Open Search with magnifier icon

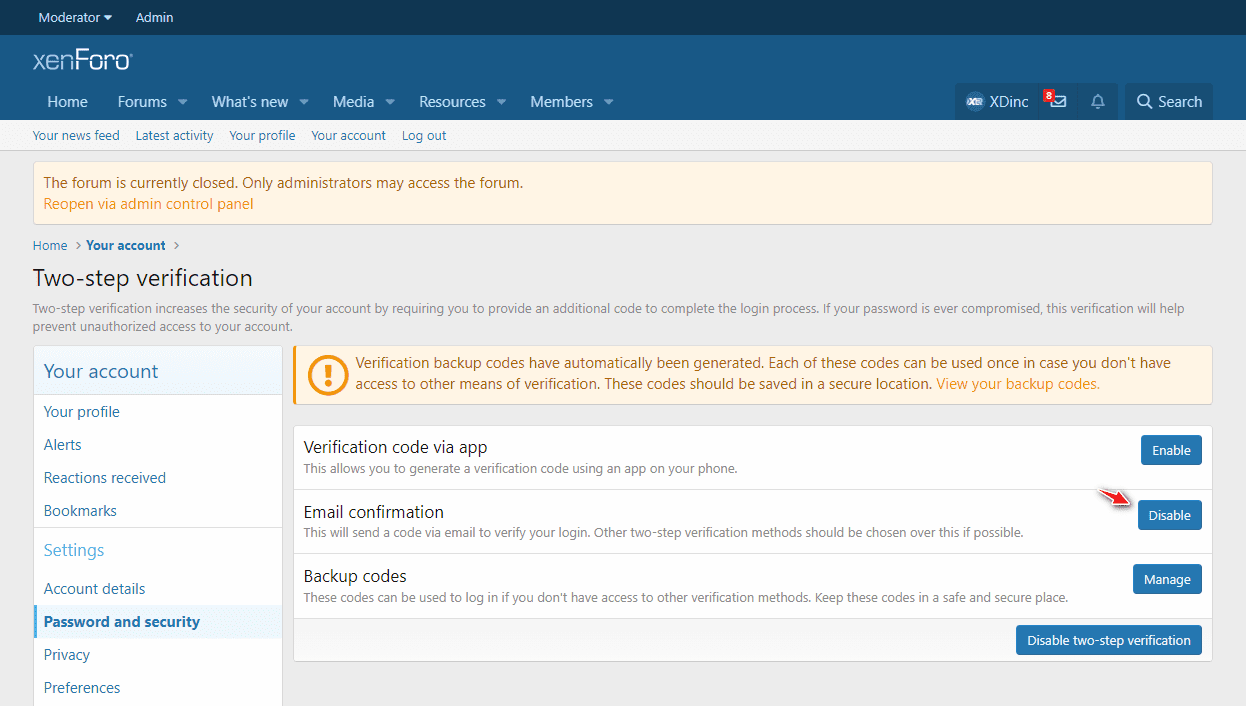(x=1169, y=102)
